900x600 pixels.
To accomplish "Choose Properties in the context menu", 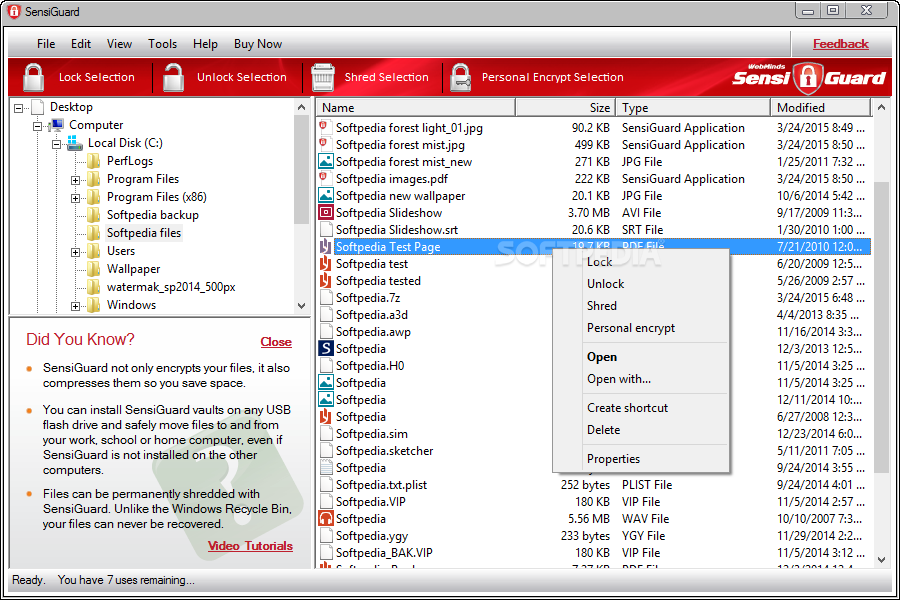I will [x=641, y=459].
